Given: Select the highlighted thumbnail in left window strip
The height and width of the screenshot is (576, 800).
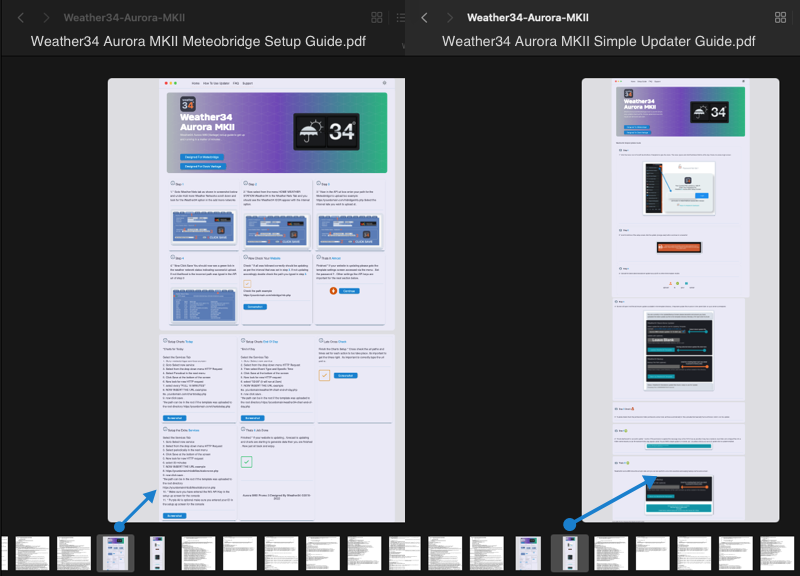Looking at the screenshot, I should click(115, 553).
